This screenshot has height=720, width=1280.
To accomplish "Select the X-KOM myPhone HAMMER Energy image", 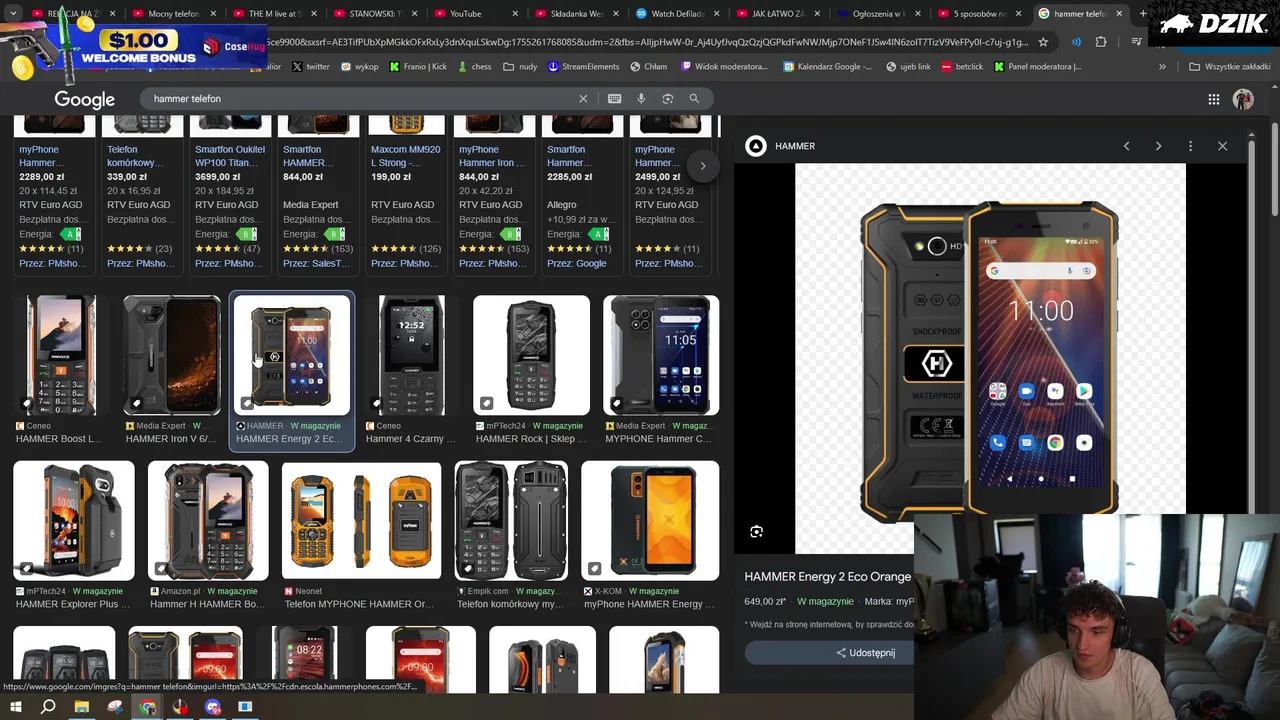I will coord(650,521).
